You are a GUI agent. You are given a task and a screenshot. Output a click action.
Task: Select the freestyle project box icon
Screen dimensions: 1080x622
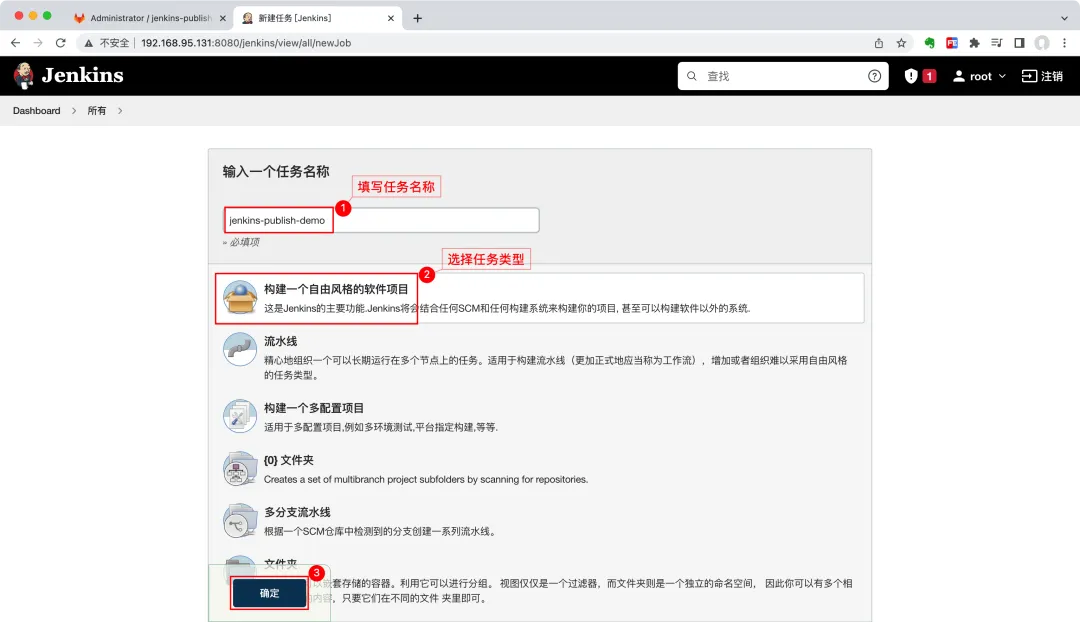[x=240, y=298]
